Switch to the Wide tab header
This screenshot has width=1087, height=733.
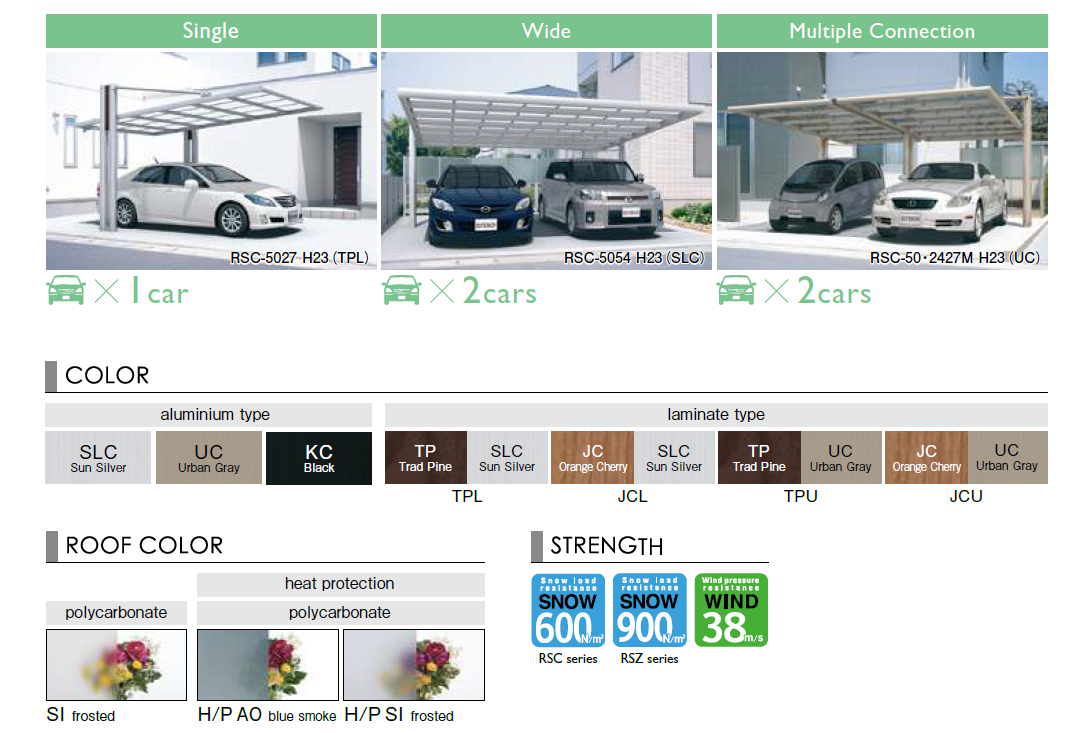tap(546, 31)
